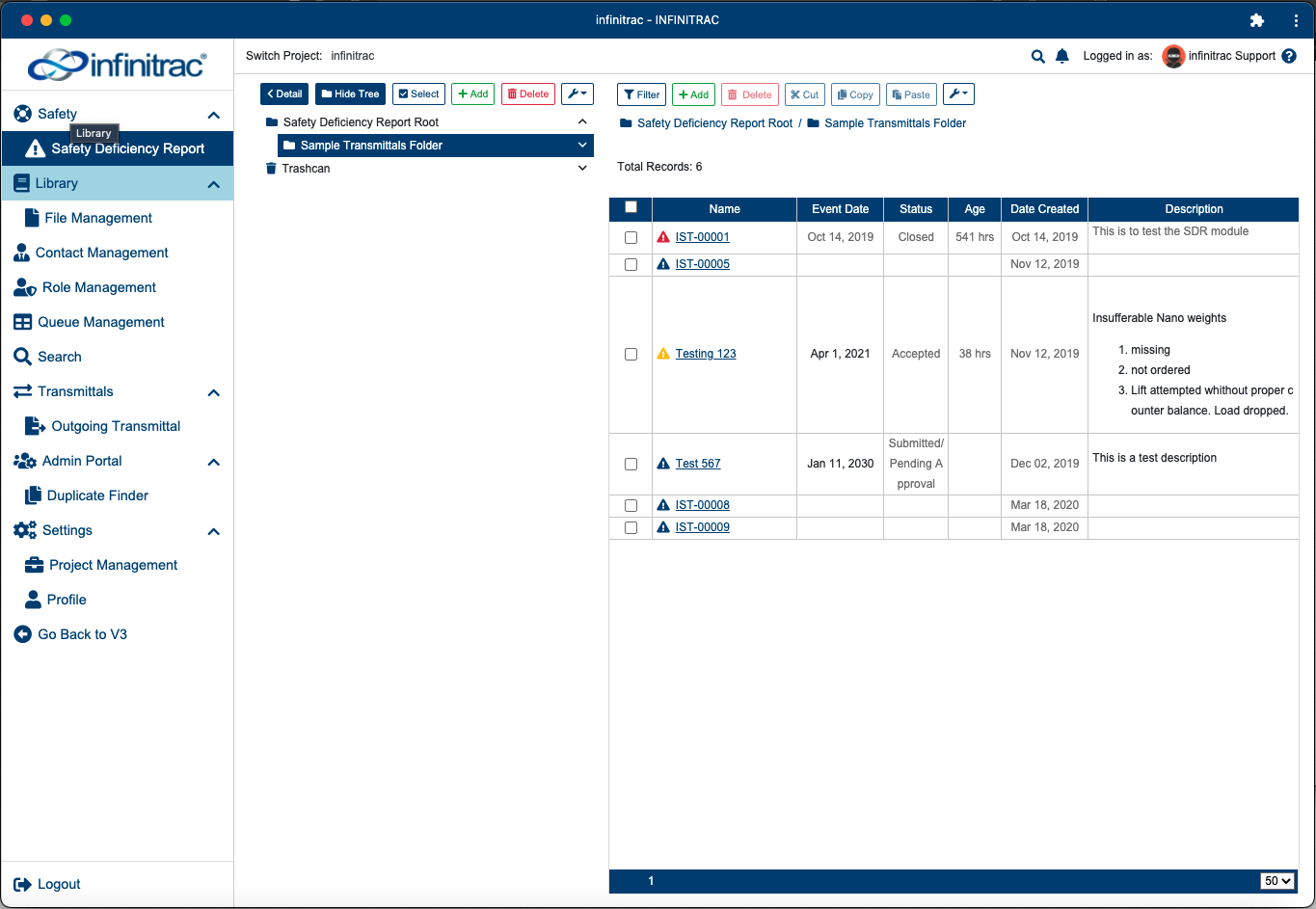Check the box for IST-00001 row

coord(631,237)
